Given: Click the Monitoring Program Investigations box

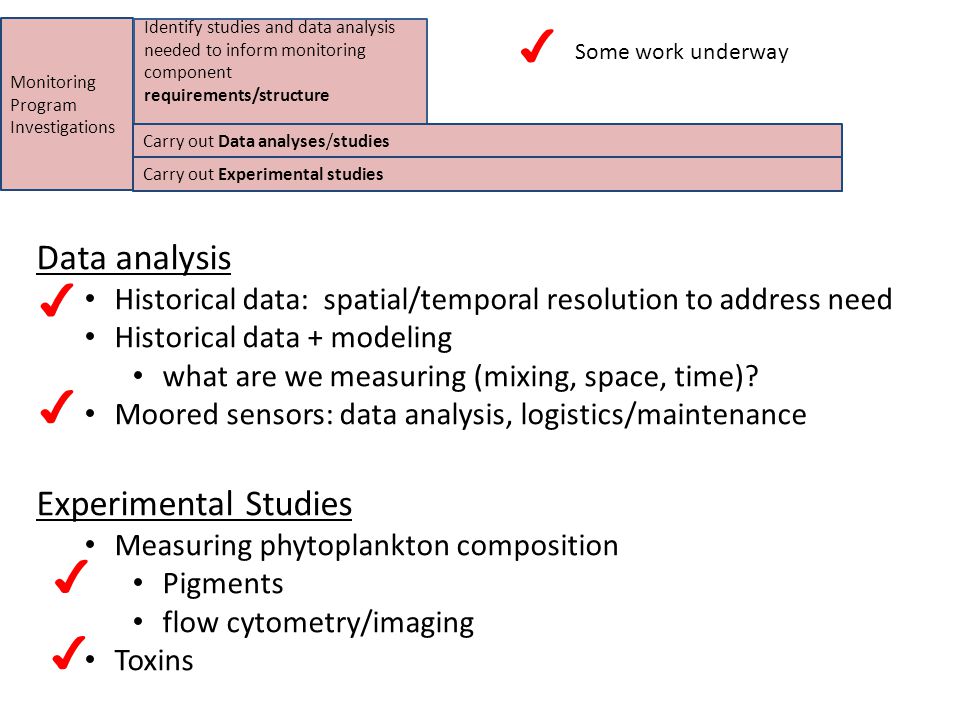Looking at the screenshot, I should [x=67, y=104].
